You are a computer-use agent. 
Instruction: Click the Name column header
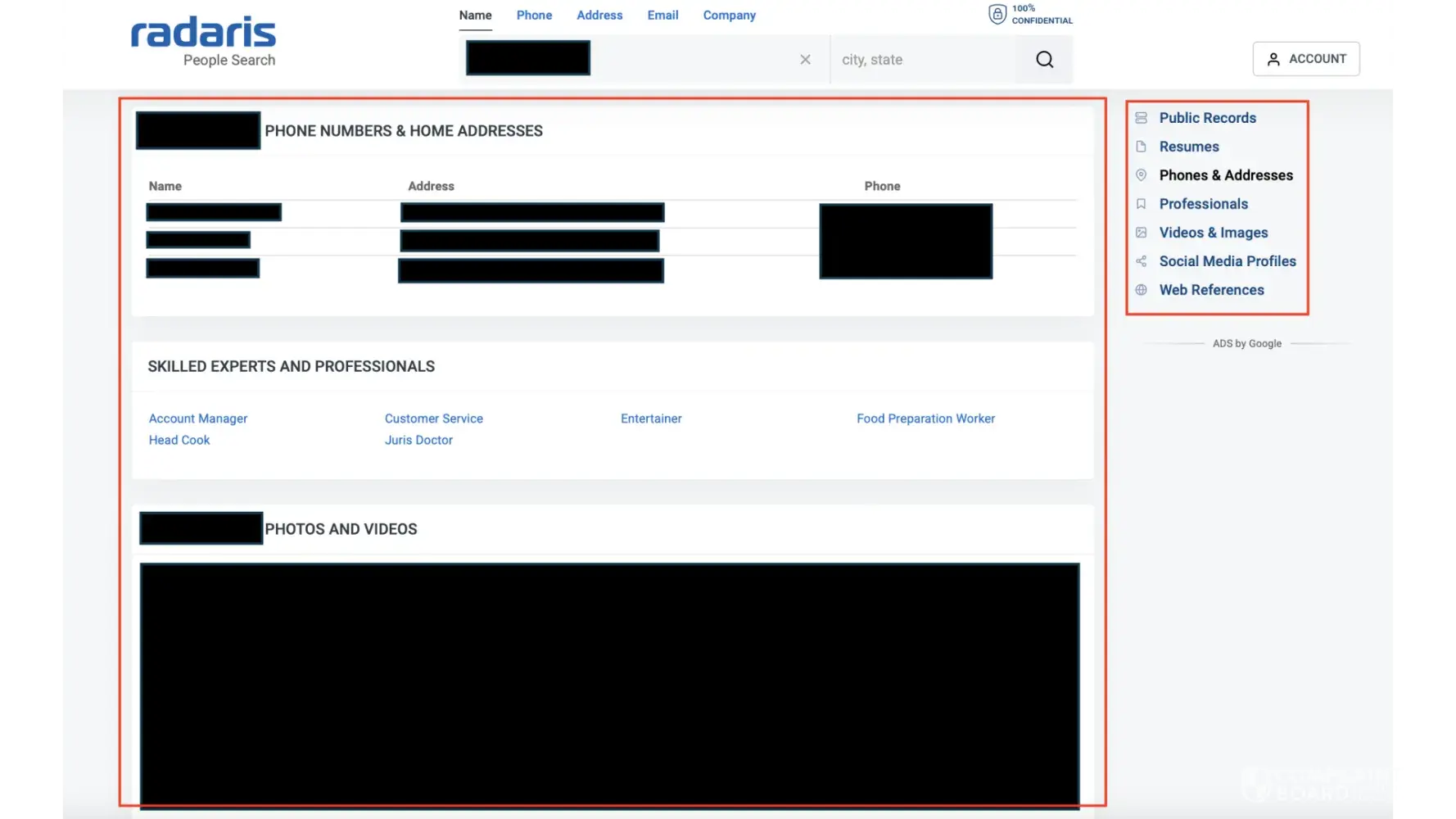[165, 186]
